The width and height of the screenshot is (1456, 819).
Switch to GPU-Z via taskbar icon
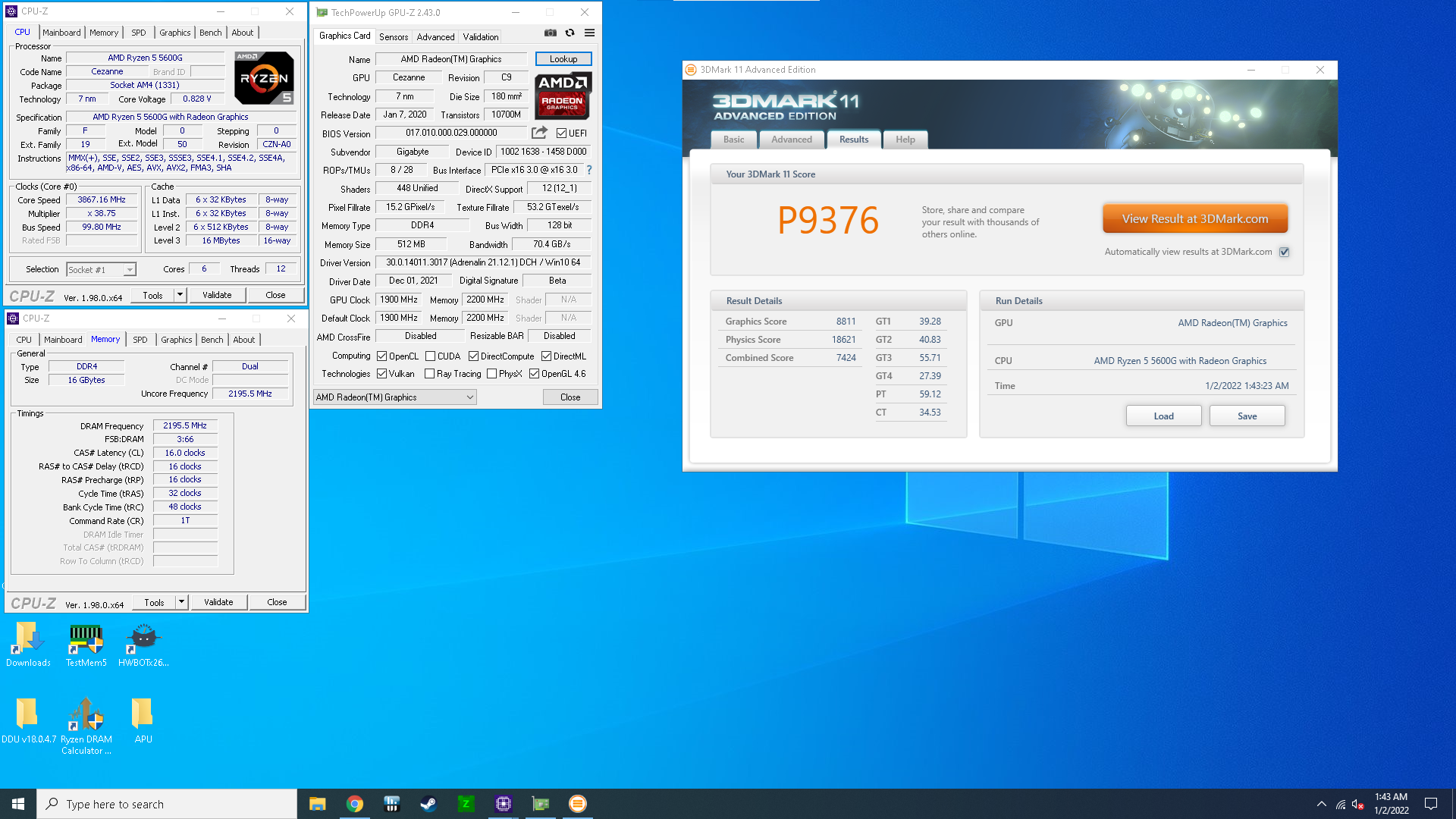point(541,804)
